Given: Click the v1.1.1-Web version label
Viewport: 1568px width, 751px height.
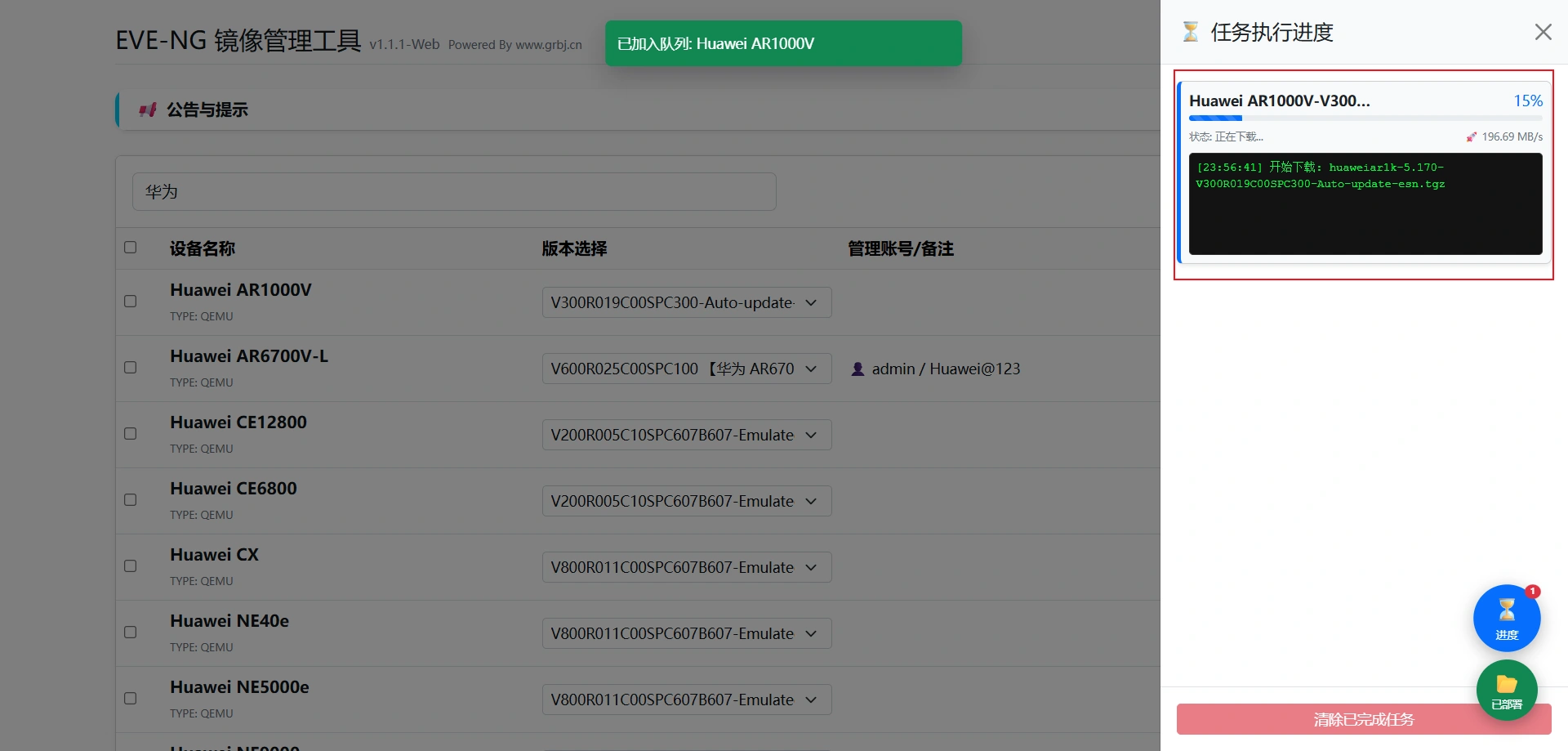Looking at the screenshot, I should 404,44.
